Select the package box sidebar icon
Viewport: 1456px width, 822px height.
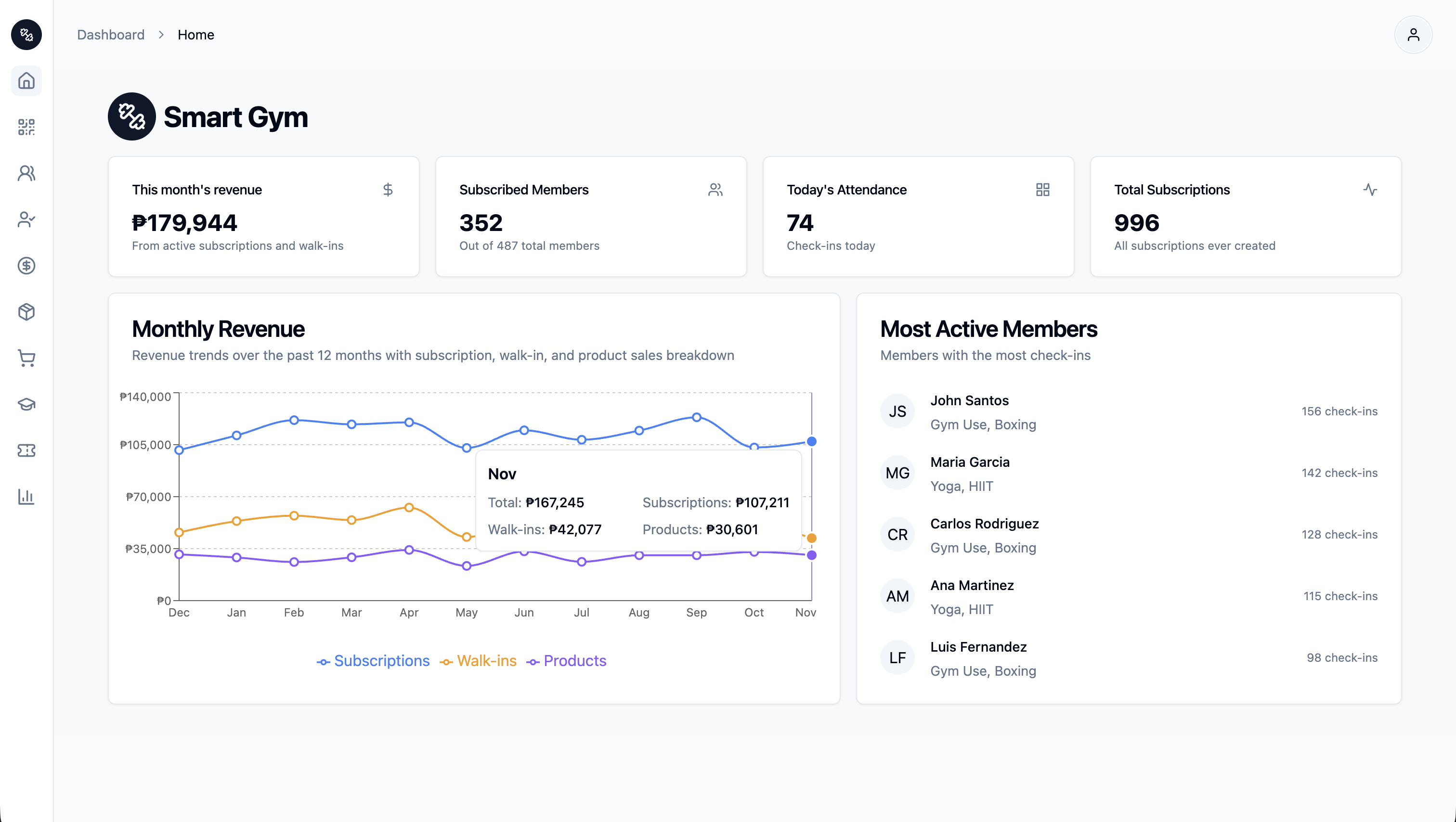tap(26, 312)
